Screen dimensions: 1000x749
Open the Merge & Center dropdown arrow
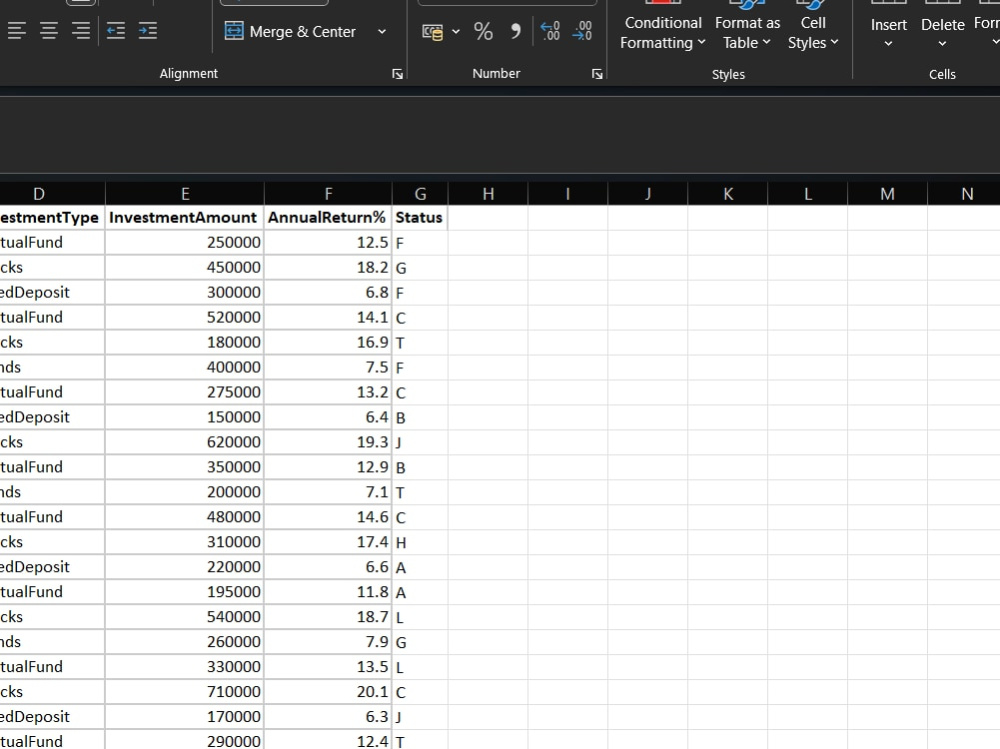tap(382, 31)
